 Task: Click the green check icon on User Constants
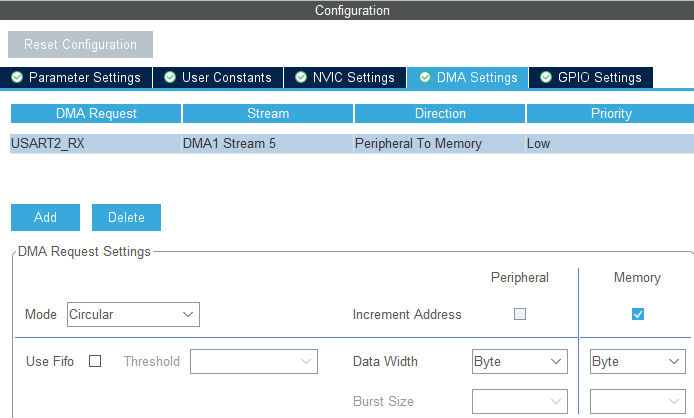[170, 77]
